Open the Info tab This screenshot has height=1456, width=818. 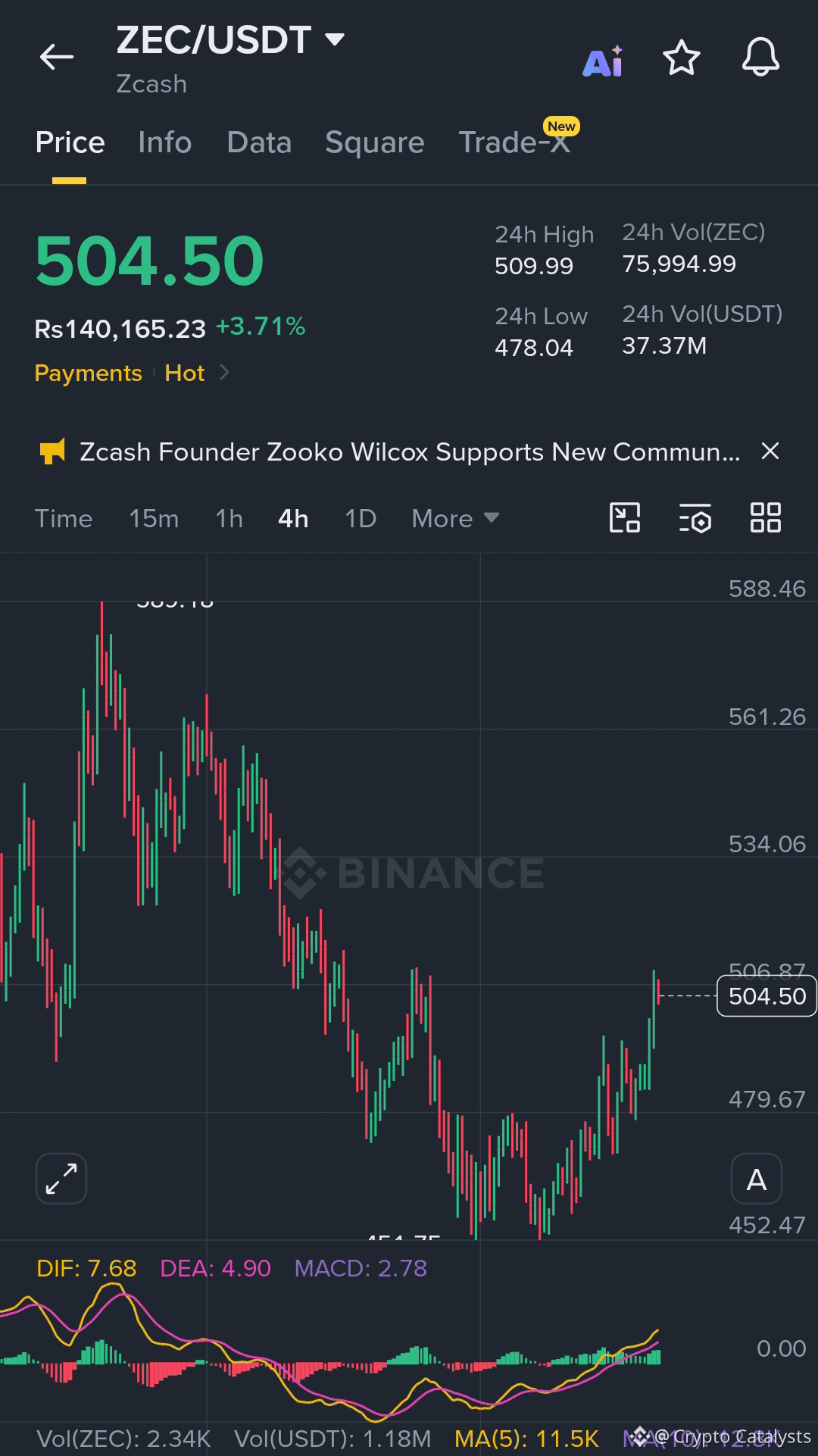click(x=165, y=142)
